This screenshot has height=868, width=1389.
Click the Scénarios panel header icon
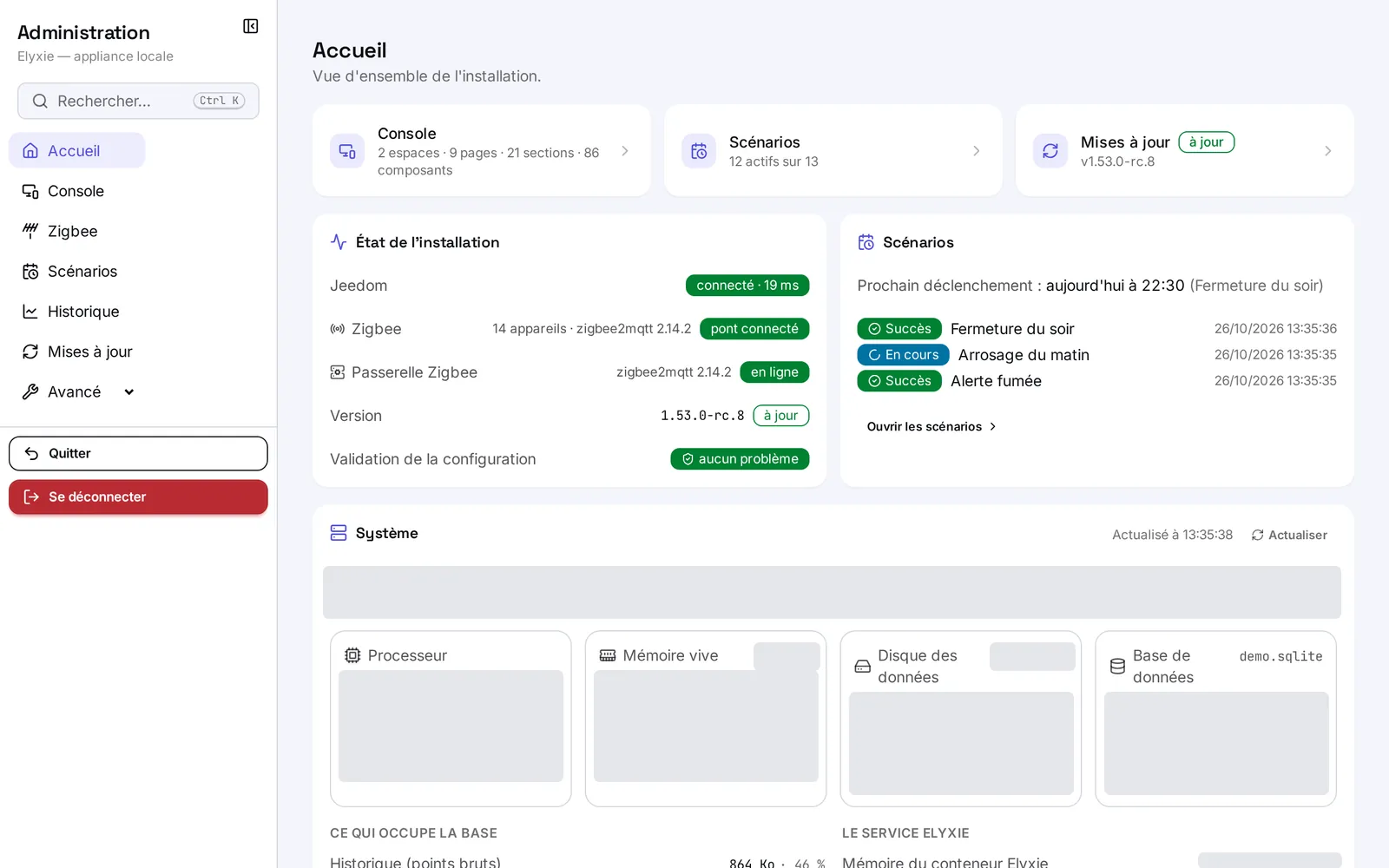(866, 242)
